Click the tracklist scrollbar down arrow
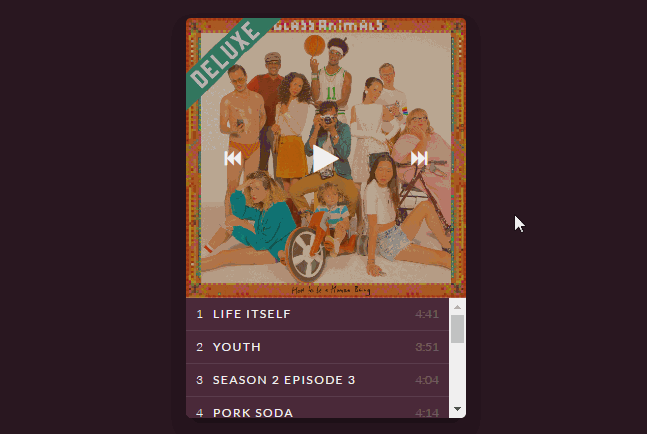This screenshot has height=434, width=647. click(x=457, y=409)
